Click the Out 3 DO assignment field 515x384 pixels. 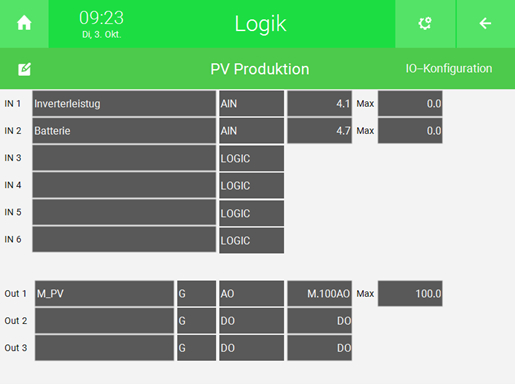coord(320,348)
